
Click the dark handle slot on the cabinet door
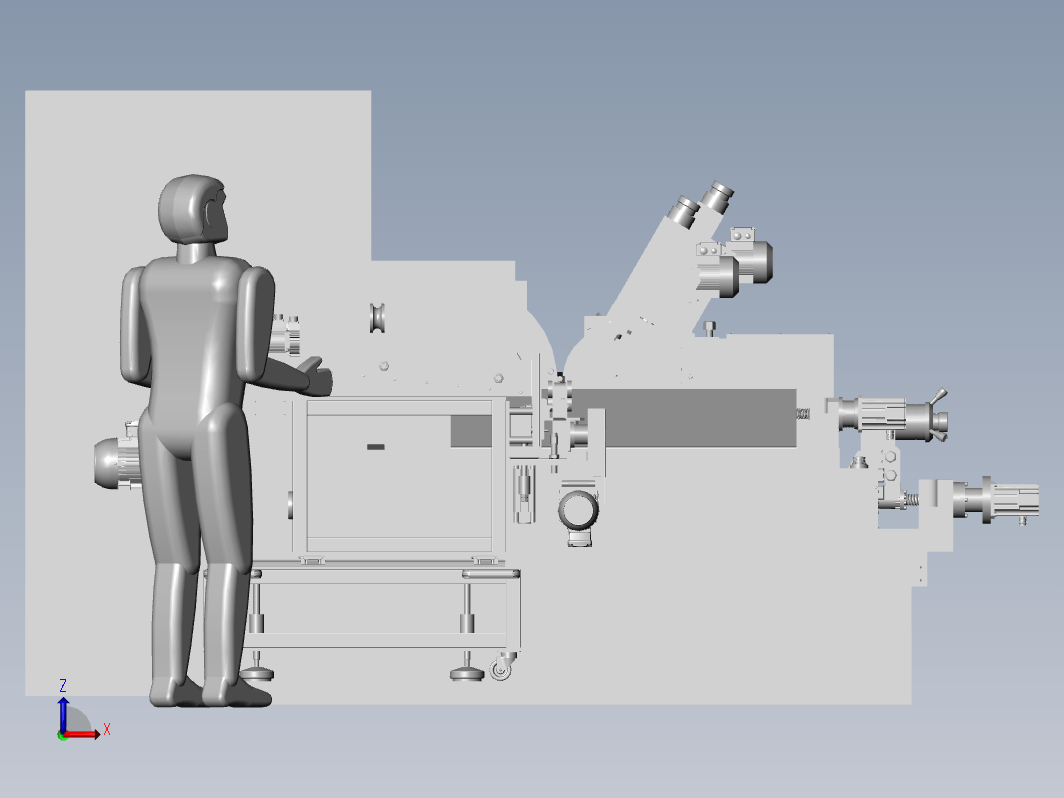tap(376, 446)
